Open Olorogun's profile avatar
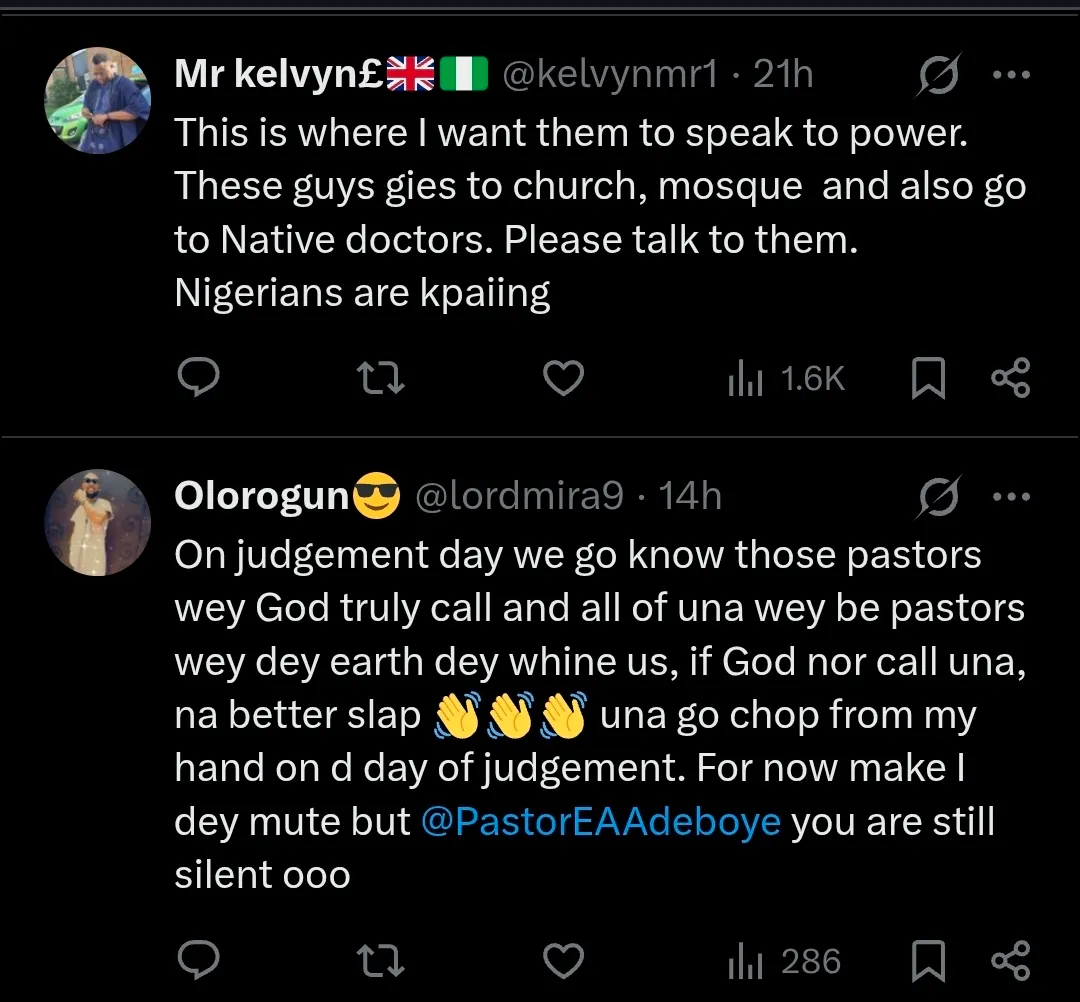The width and height of the screenshot is (1080, 1002). click(98, 522)
